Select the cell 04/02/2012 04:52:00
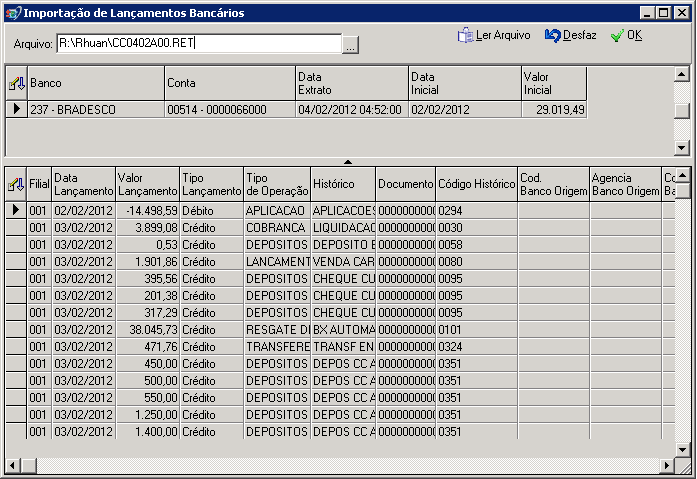Screen dimensions: 697x479 click(x=352, y=109)
